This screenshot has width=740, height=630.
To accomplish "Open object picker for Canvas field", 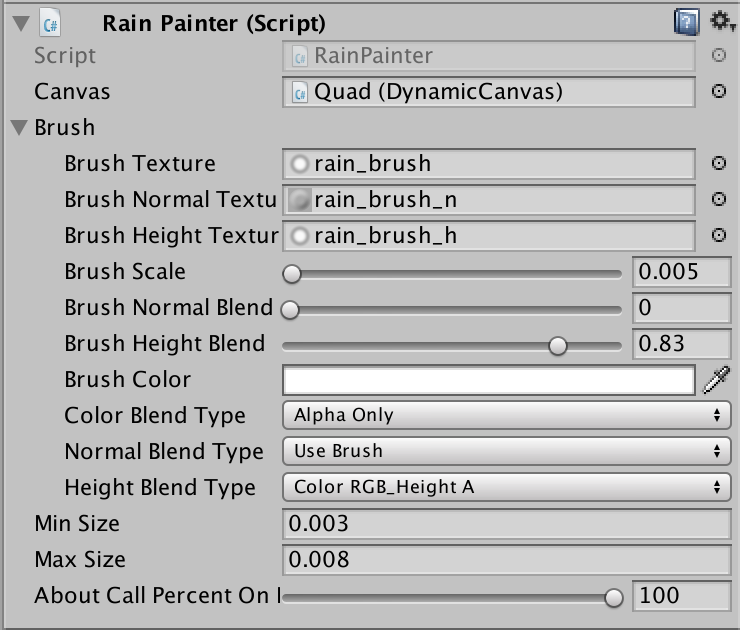I will (x=718, y=91).
